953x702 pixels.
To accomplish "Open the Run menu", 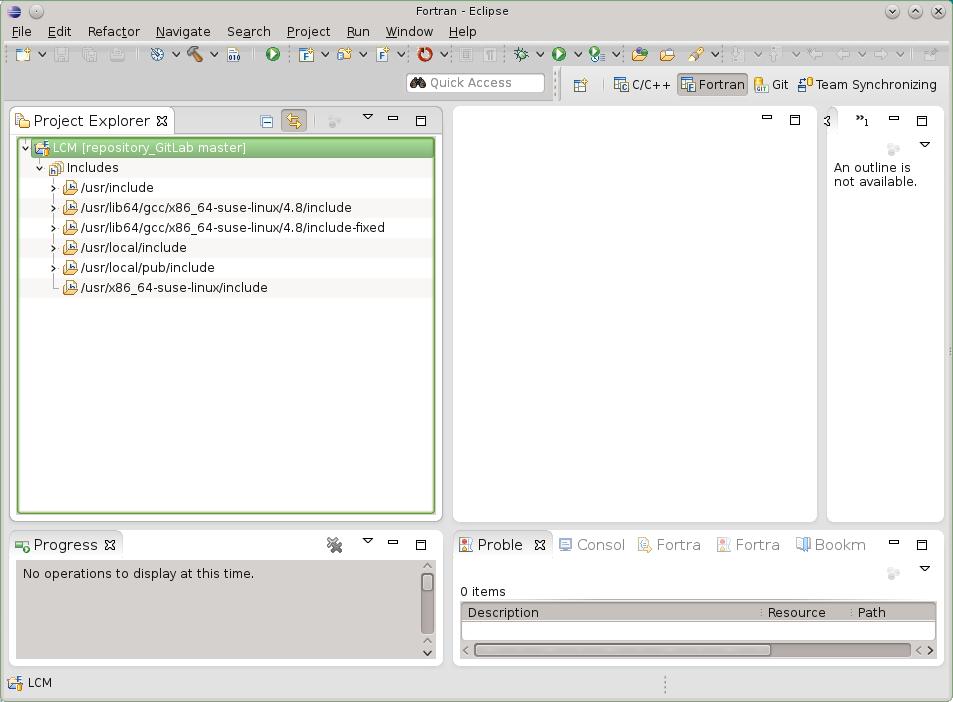I will (x=358, y=32).
